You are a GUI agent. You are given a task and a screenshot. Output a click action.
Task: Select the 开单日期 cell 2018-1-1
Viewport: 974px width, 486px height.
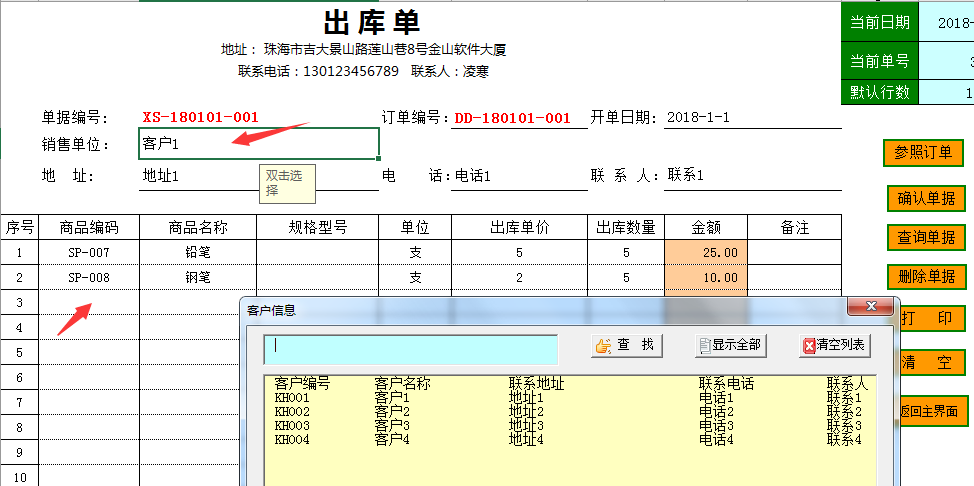pos(753,117)
